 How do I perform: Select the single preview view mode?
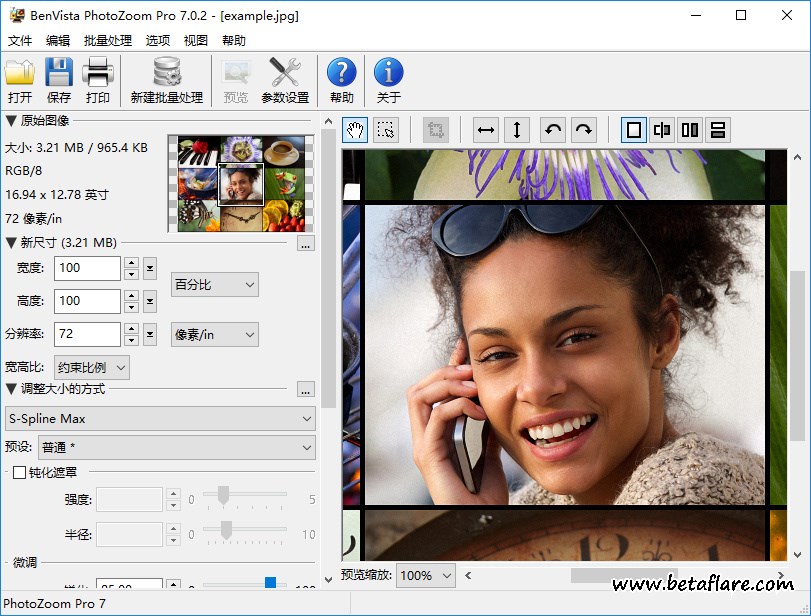tap(633, 130)
